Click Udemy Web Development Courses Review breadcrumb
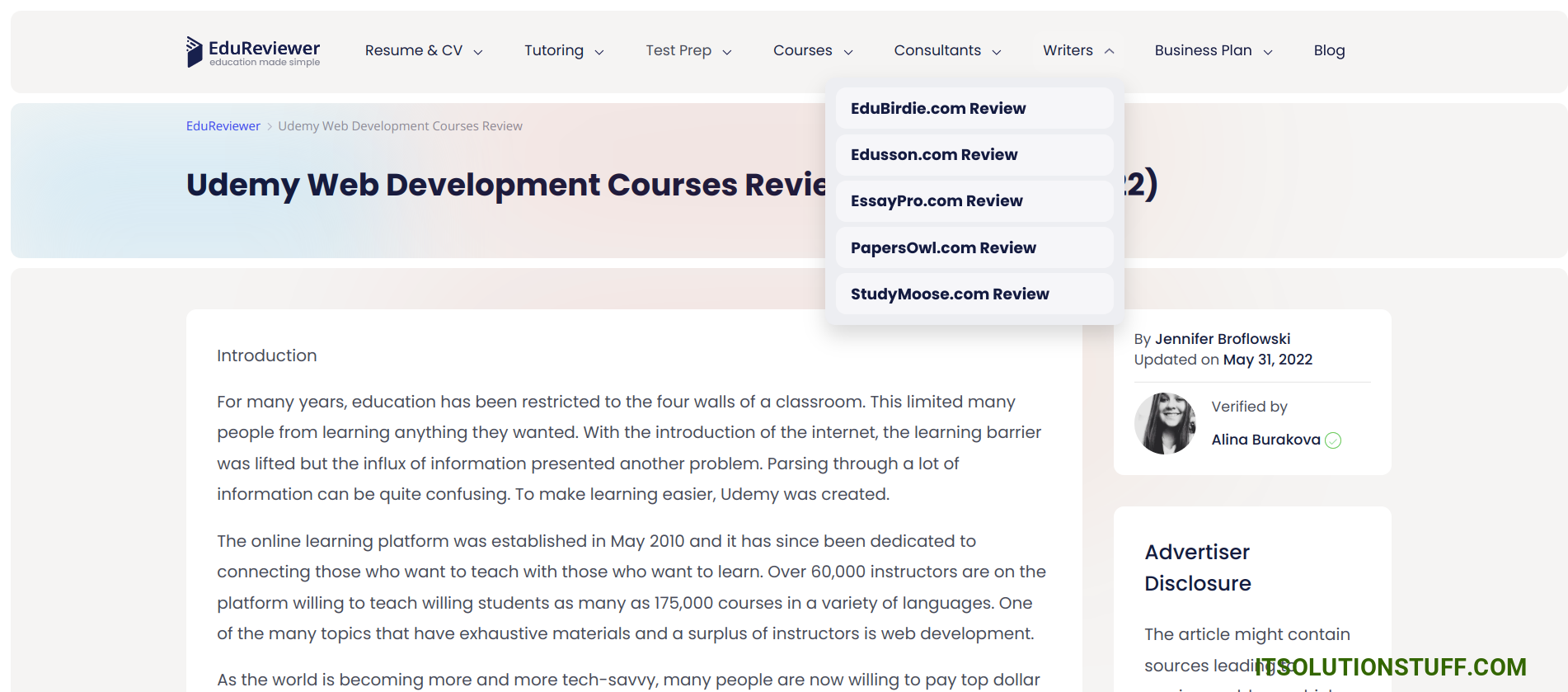1568x692 pixels. point(400,126)
